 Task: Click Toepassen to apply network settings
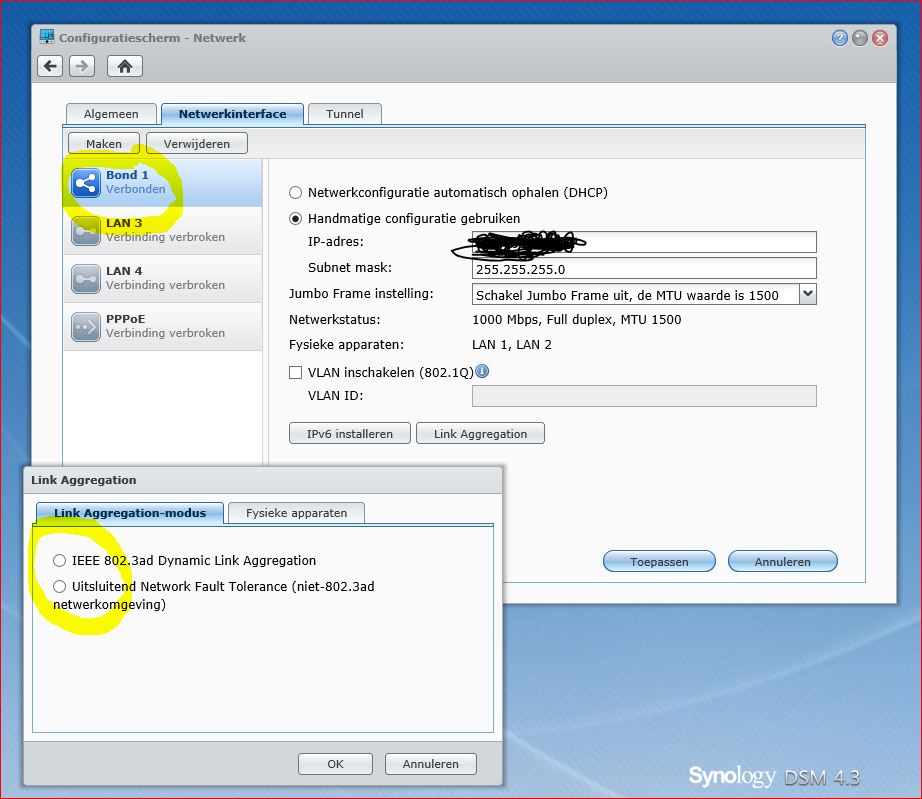click(658, 561)
